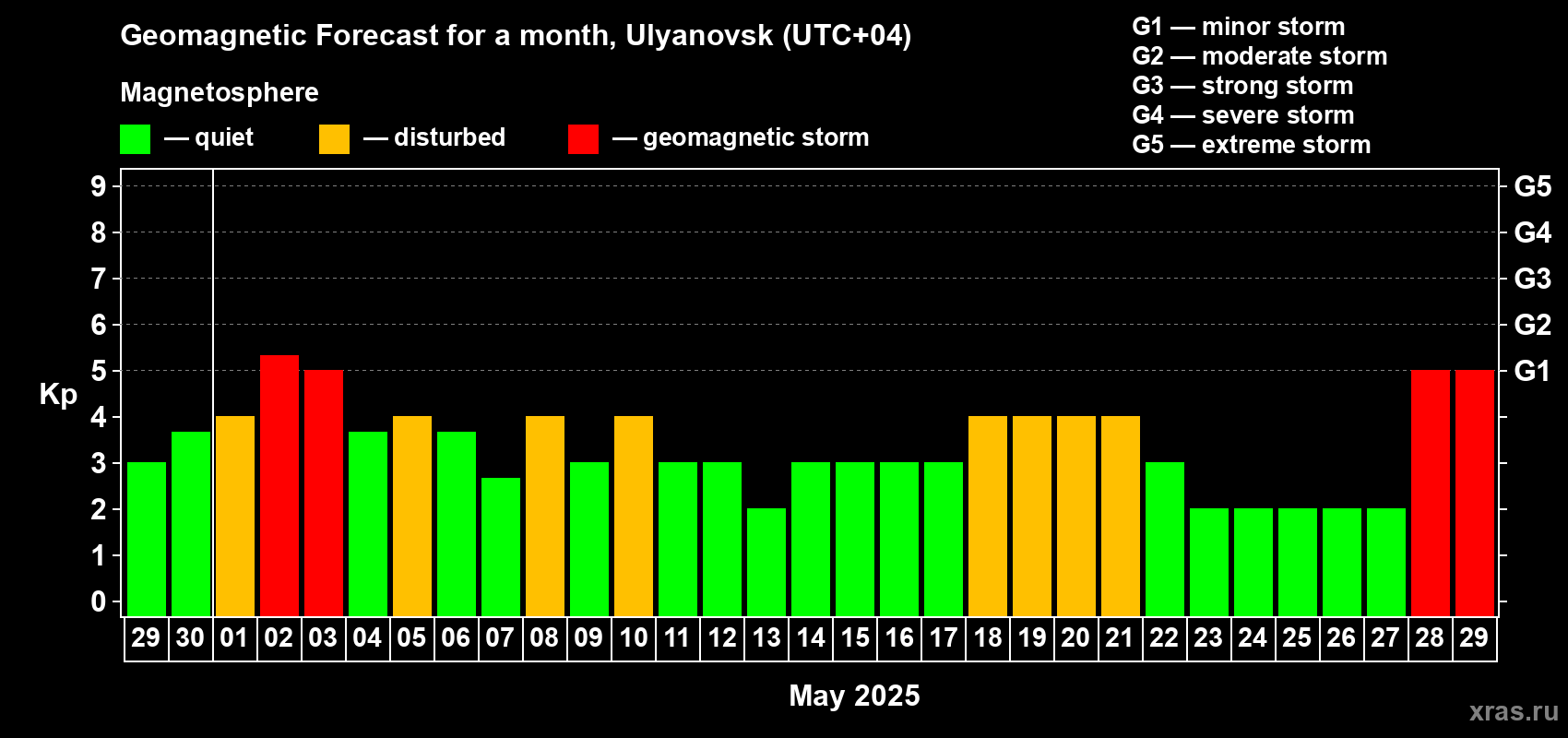Click the green bar for May 07
The width and height of the screenshot is (1568, 738).
(x=501, y=547)
